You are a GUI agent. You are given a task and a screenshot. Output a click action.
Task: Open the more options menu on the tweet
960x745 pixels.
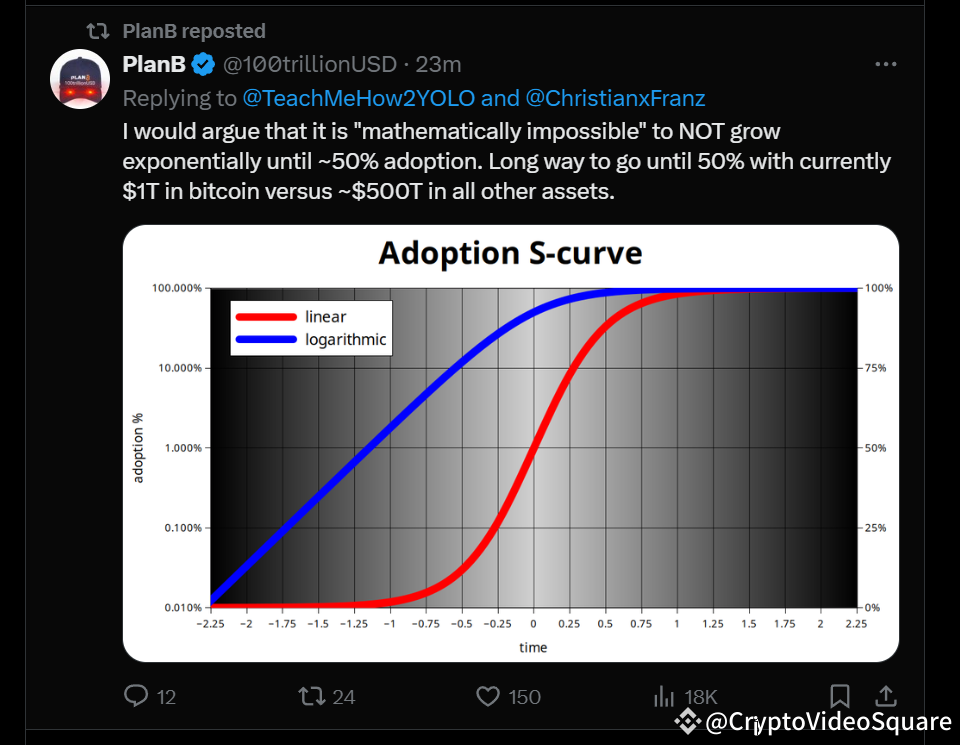coord(886,63)
